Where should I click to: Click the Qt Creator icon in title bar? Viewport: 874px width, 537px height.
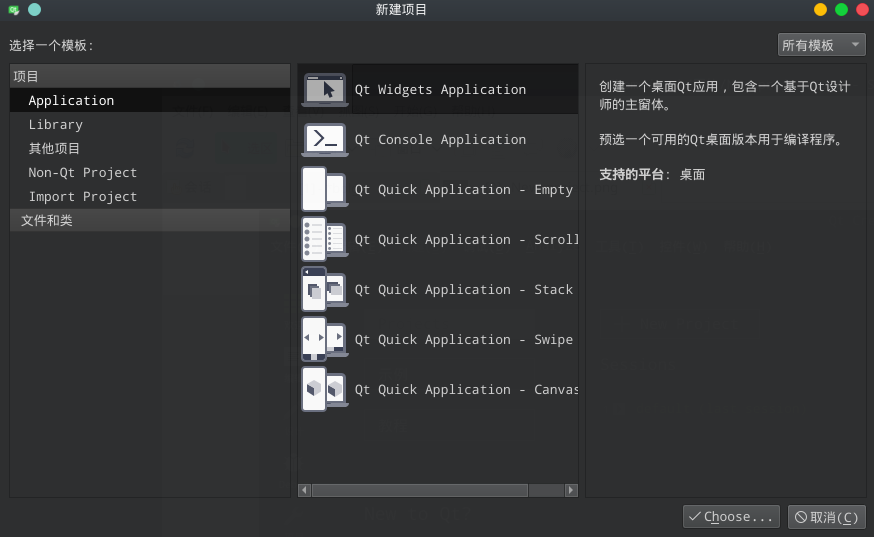[x=14, y=10]
